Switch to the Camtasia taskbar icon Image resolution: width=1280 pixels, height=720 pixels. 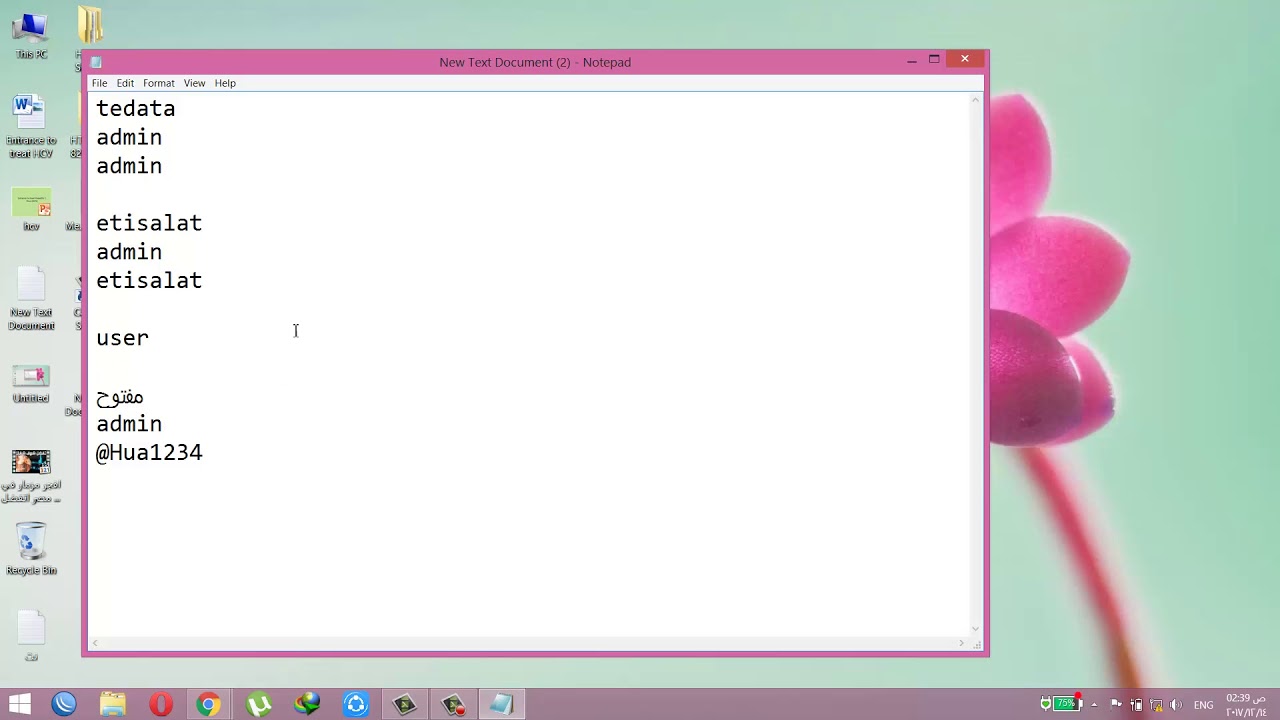[x=405, y=704]
